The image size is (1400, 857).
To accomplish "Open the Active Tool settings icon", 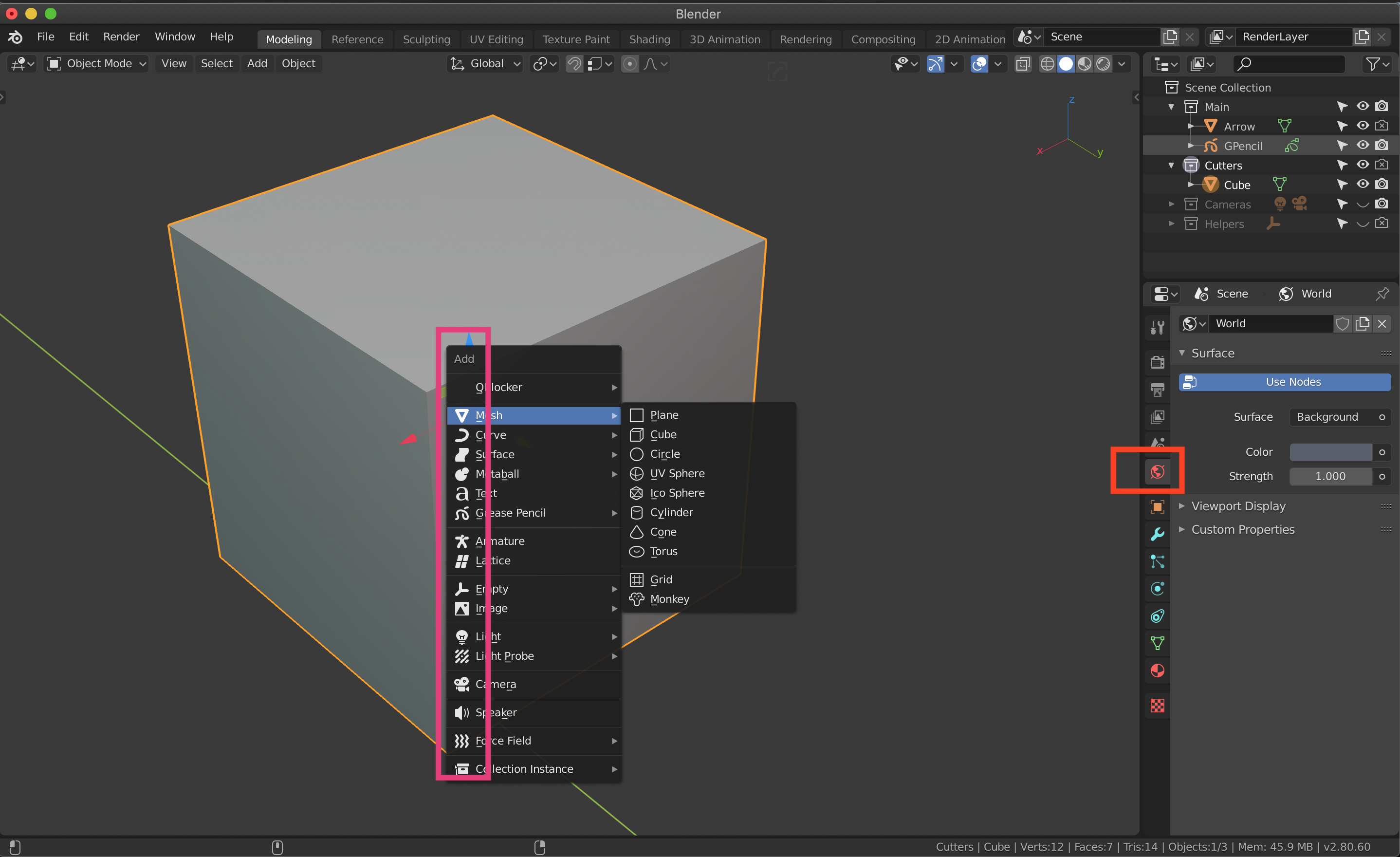I will [1157, 327].
